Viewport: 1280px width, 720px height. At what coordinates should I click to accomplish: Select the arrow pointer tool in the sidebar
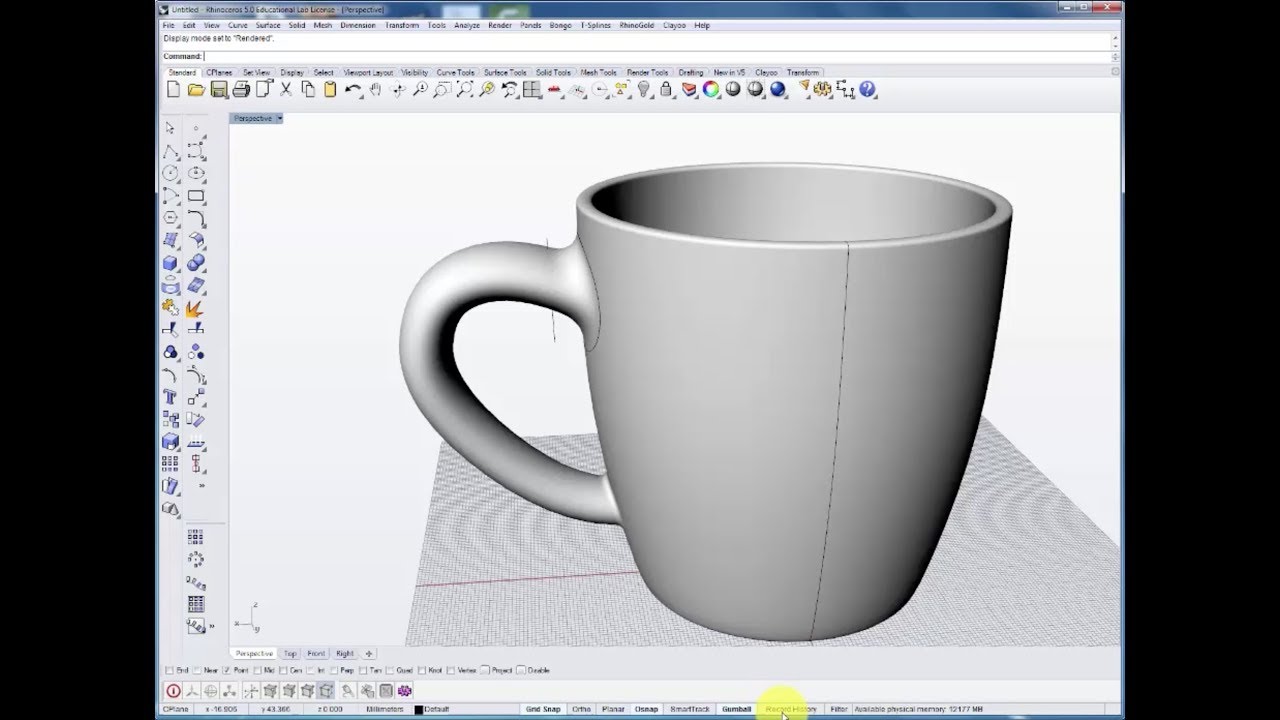coord(170,128)
